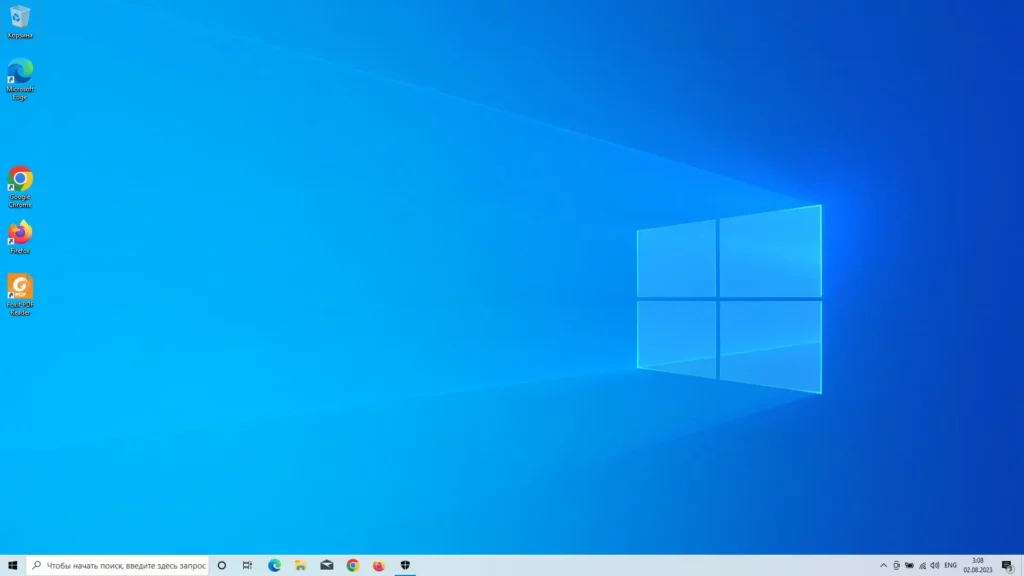Open the Mail app from the taskbar
Image resolution: width=1024 pixels, height=576 pixels.
(x=327, y=565)
